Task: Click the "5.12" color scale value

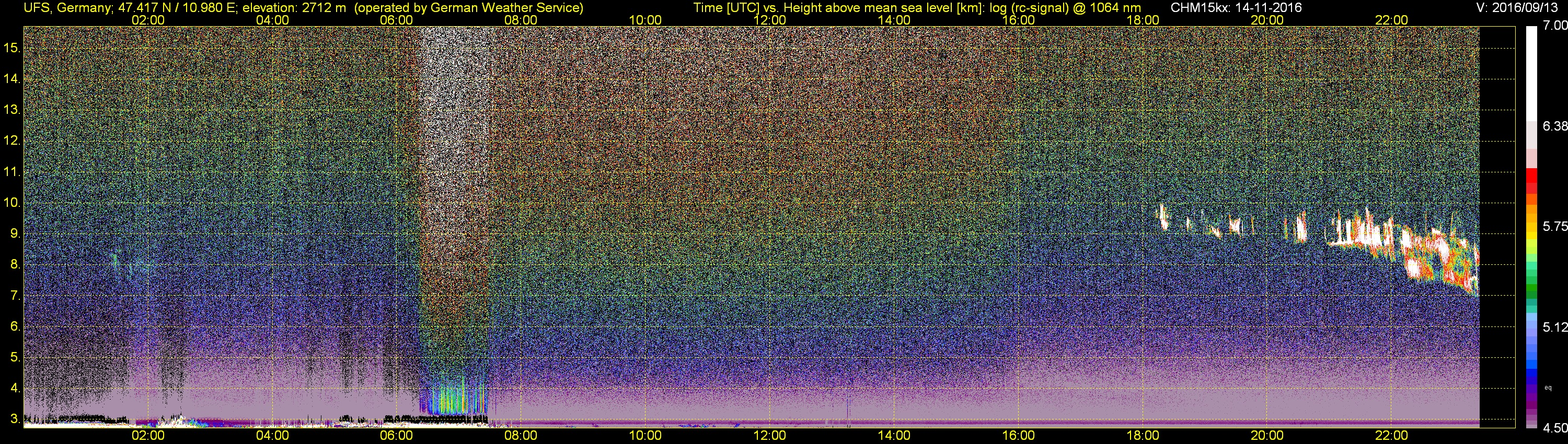Action: click(1555, 327)
